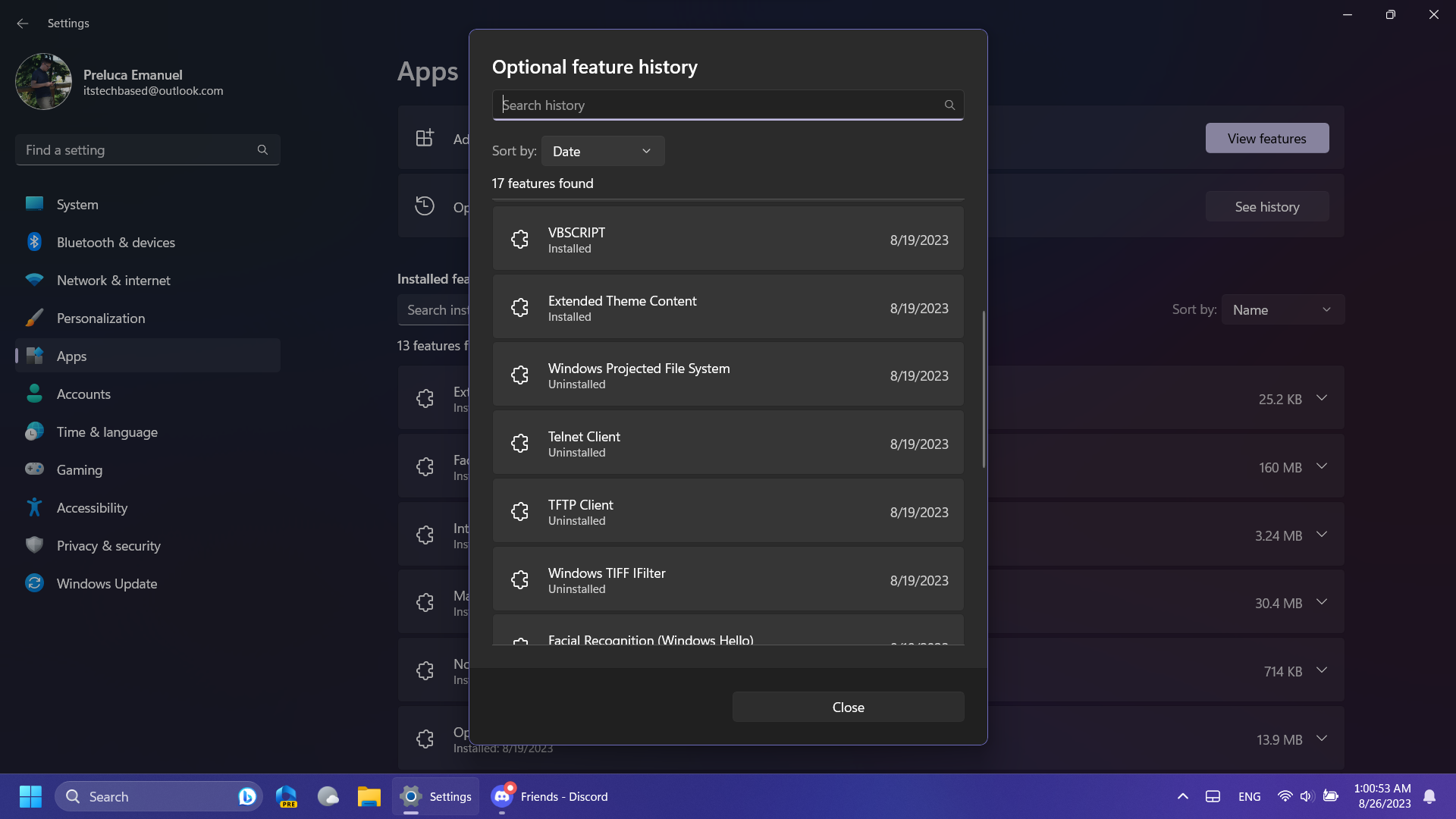Click the ENG language indicator in taskbar
Viewport: 1456px width, 819px height.
pyautogui.click(x=1249, y=796)
